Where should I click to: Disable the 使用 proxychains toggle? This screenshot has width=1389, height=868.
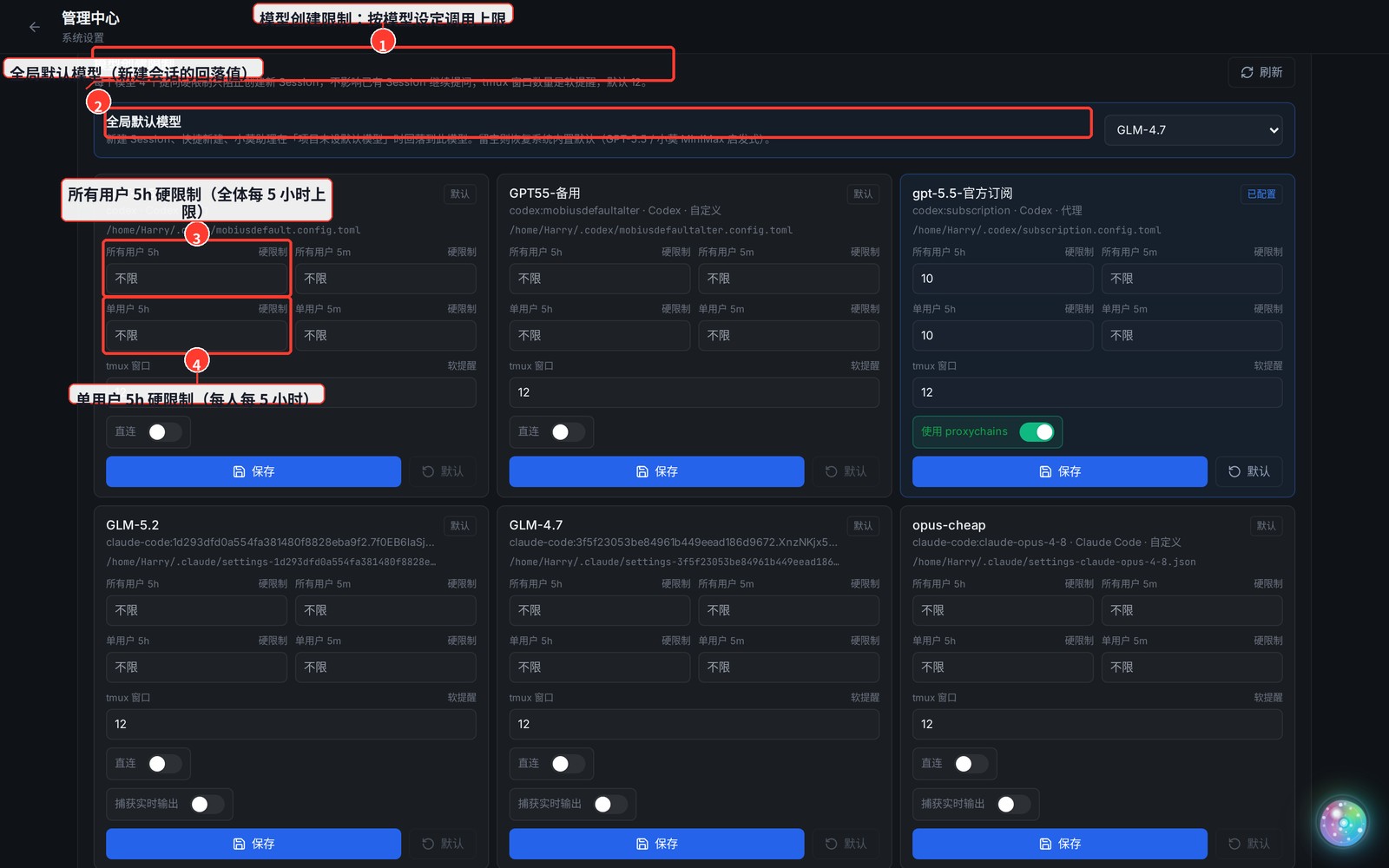(1037, 431)
